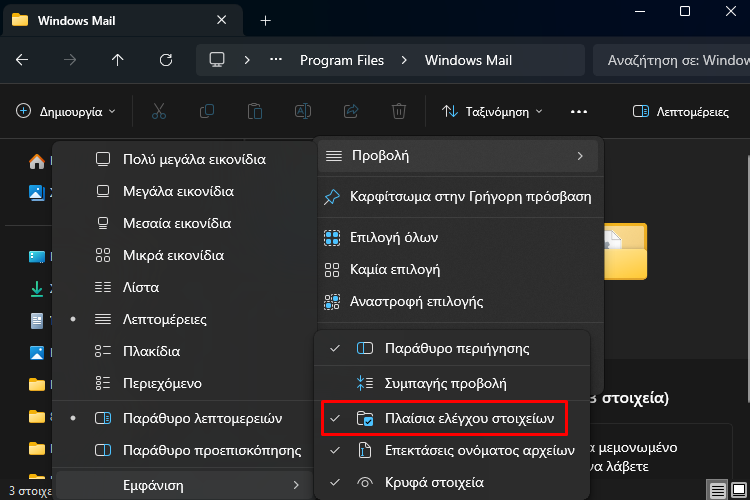
Task: Go back with the left arrow button
Action: (22, 60)
